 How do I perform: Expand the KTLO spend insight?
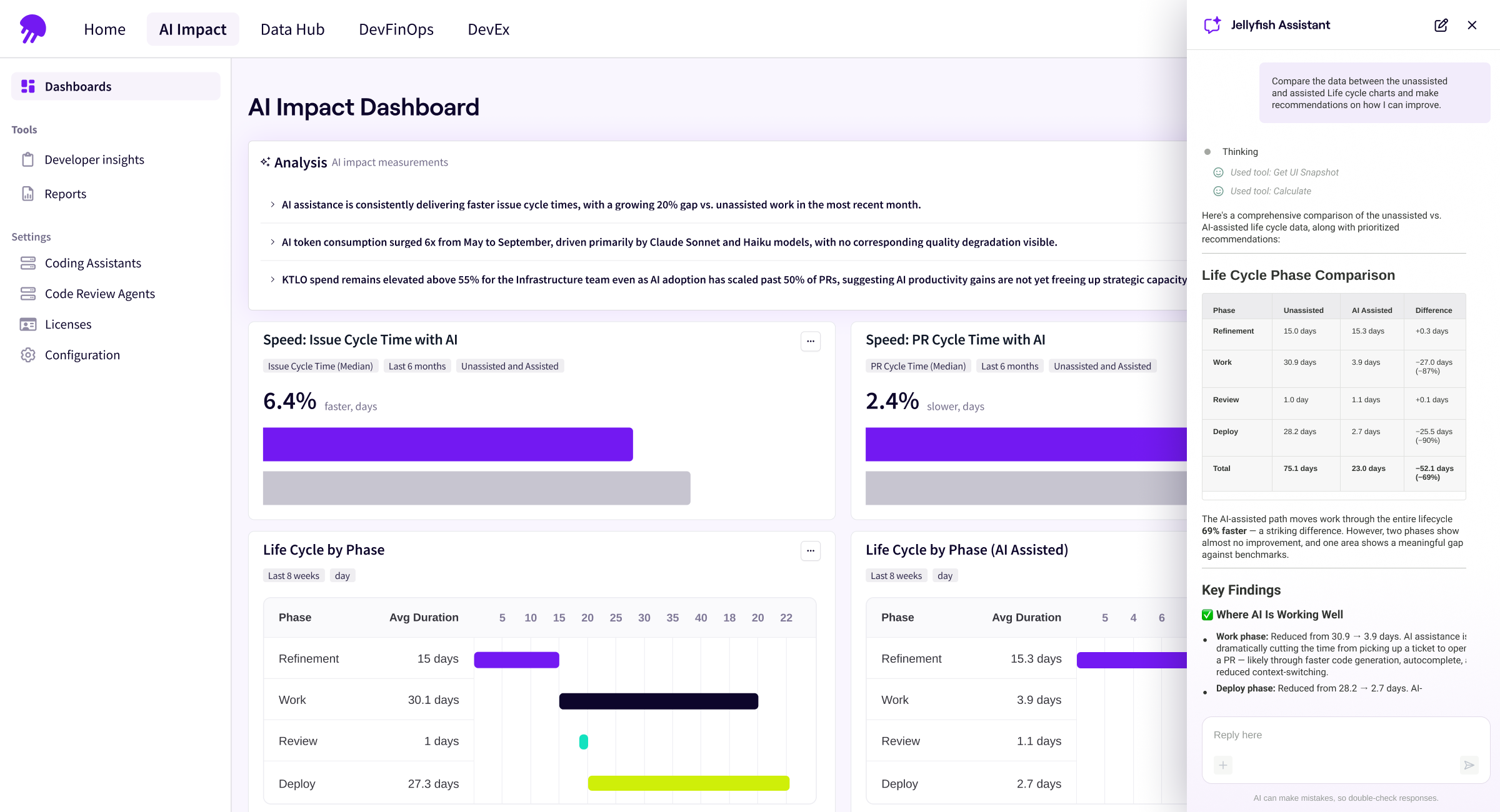(x=272, y=279)
